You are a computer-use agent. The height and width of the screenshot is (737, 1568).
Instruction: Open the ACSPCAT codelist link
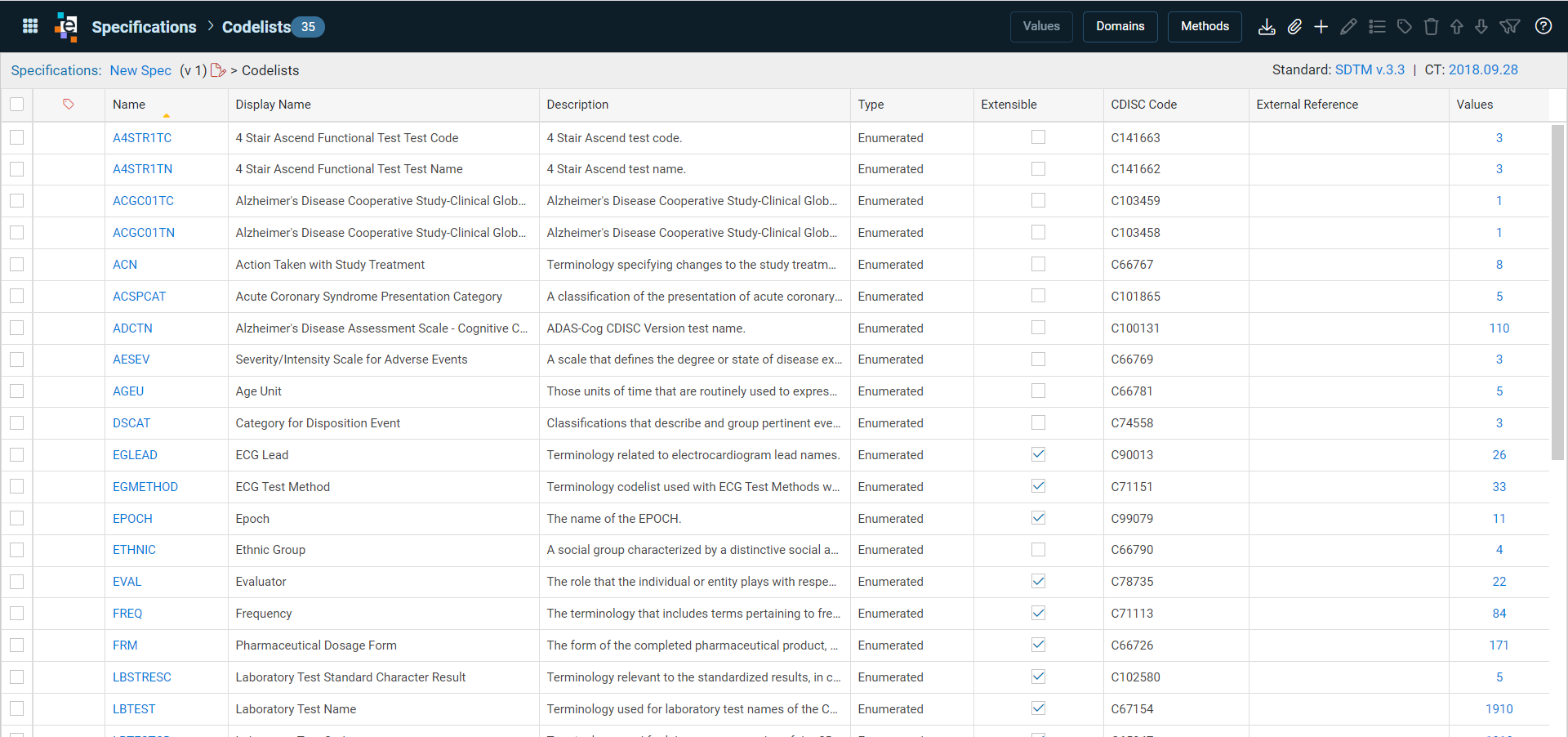point(139,296)
